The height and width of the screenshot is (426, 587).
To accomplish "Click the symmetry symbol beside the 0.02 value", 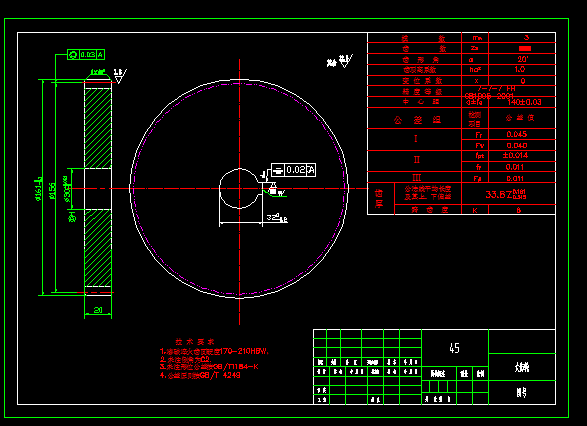I will click(277, 170).
